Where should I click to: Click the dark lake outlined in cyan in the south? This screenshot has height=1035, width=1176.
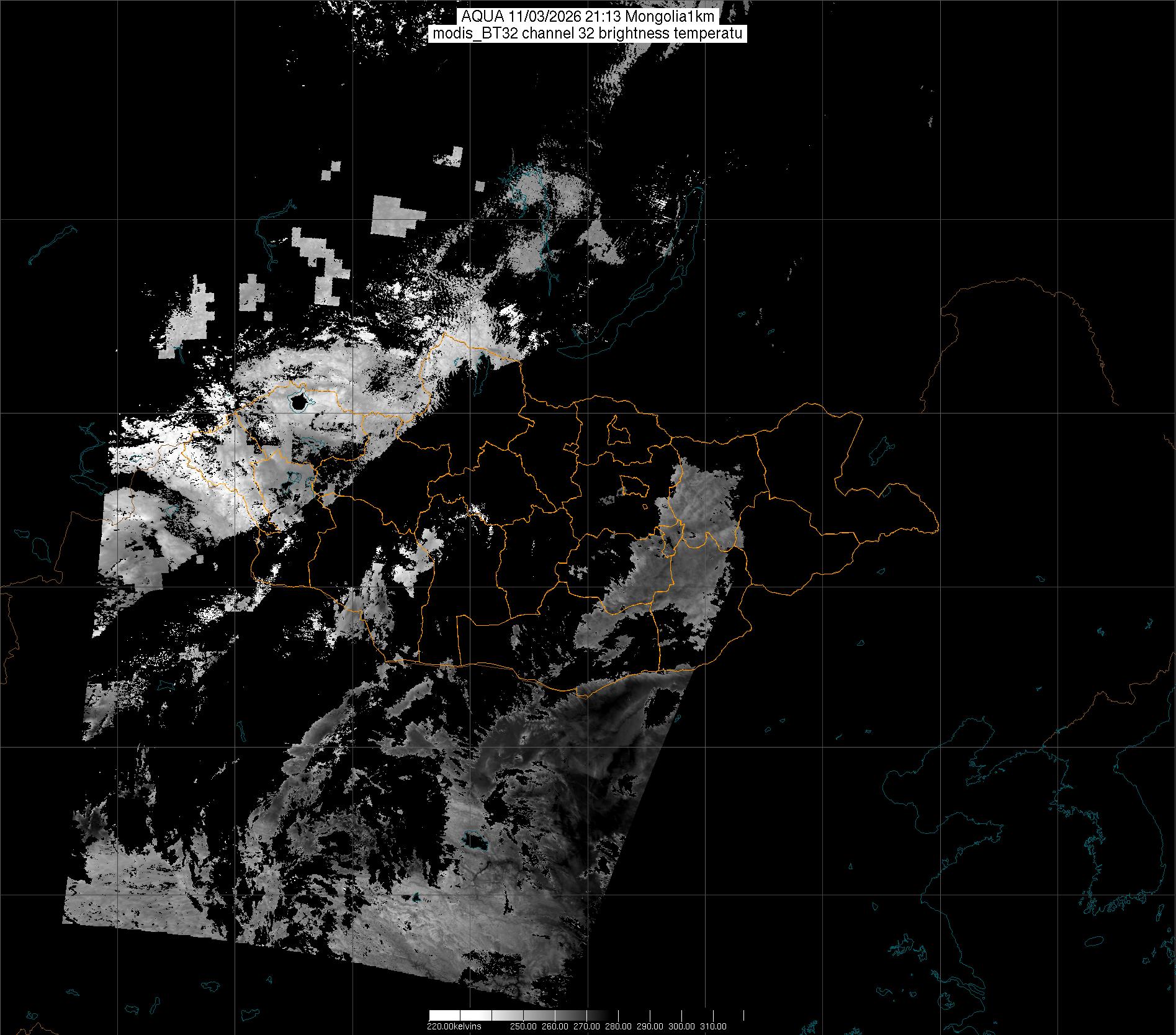(475, 841)
